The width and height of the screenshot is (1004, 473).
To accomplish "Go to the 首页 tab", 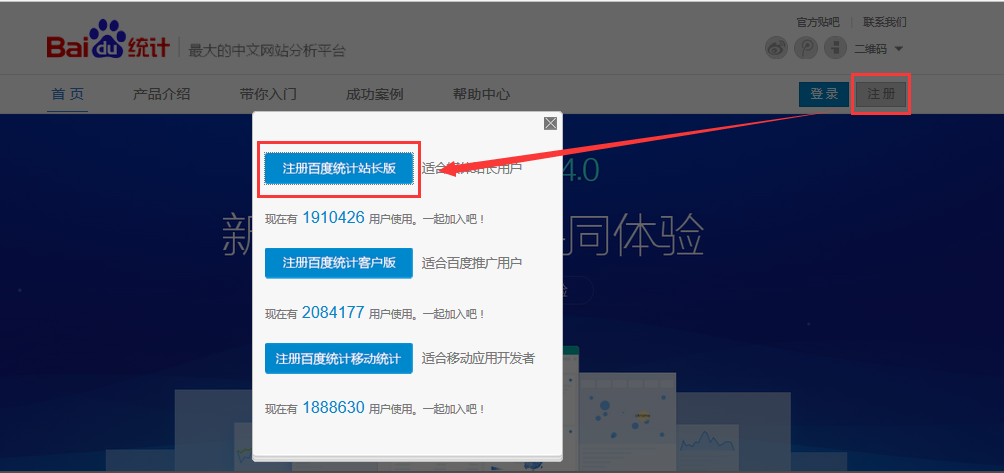I will tap(67, 94).
